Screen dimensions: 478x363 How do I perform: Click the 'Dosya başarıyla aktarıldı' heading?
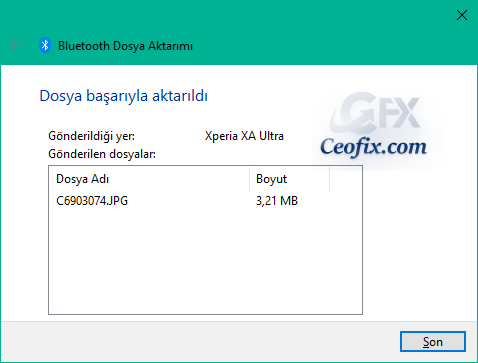(124, 96)
